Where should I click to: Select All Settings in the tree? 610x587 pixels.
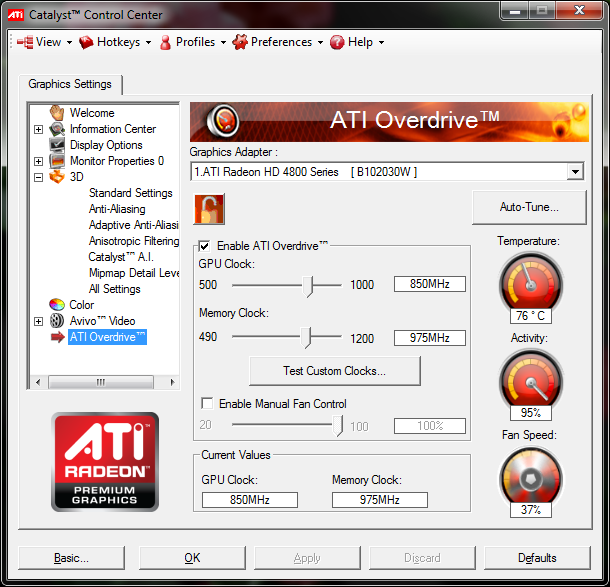pyautogui.click(x=114, y=289)
